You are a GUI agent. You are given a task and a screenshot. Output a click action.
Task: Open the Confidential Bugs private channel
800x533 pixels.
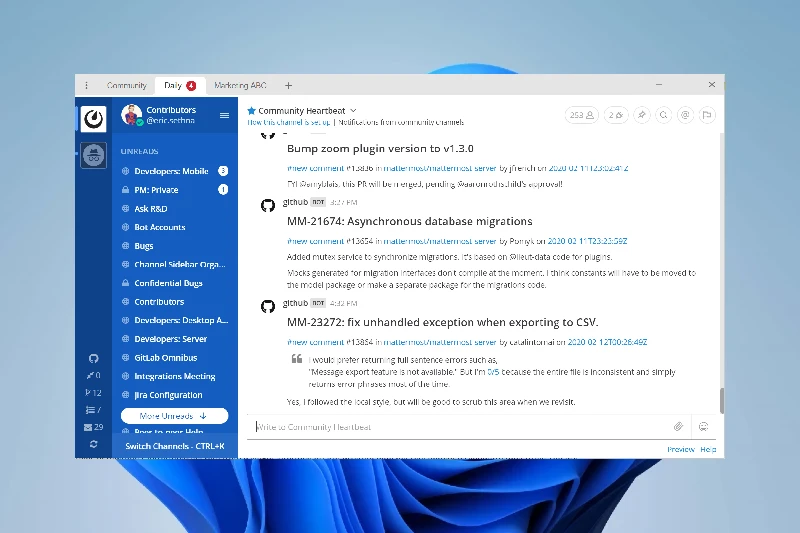pos(174,283)
